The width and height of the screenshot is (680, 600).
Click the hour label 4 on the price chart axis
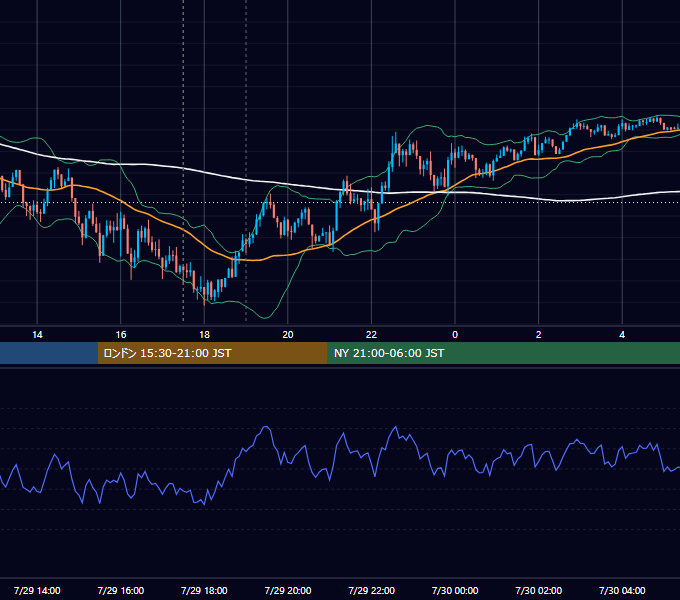pyautogui.click(x=622, y=335)
